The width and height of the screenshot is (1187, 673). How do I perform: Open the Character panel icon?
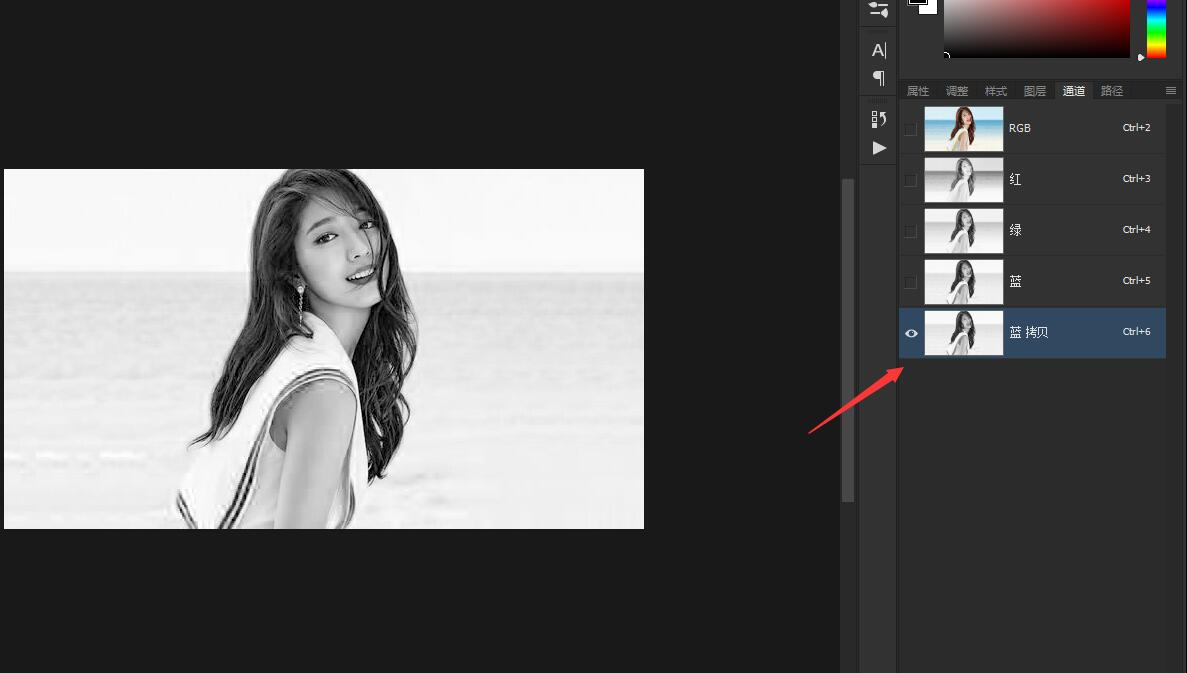click(x=879, y=50)
